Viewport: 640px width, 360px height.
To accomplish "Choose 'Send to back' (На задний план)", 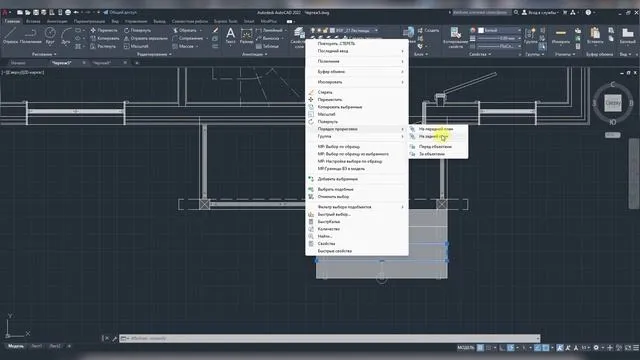I will tap(438, 136).
